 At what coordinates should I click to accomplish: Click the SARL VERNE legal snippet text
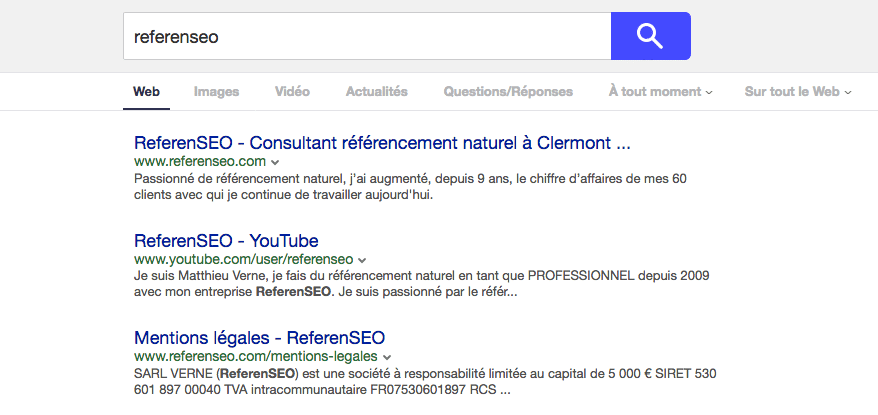pyautogui.click(x=426, y=381)
